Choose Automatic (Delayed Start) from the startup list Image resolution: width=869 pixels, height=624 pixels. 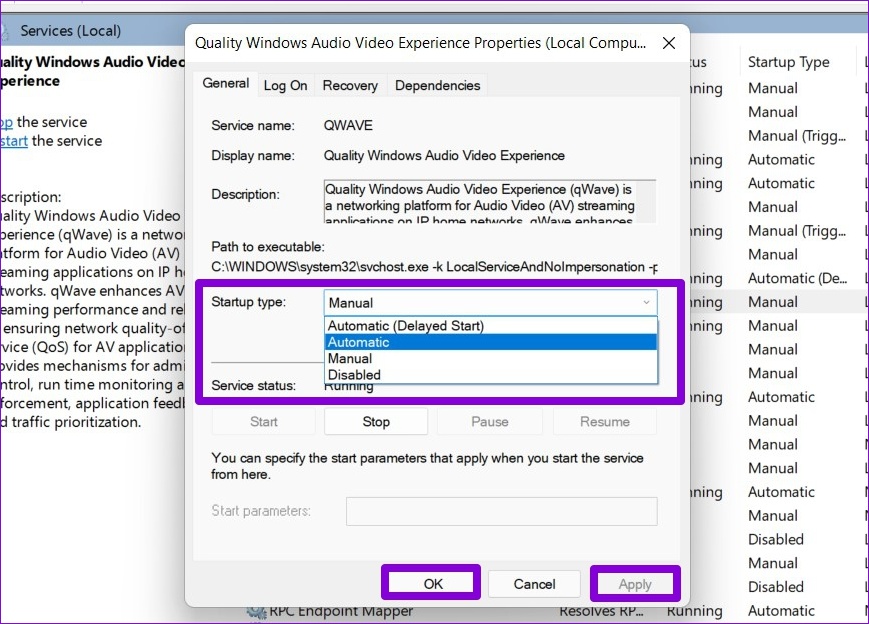(491, 326)
